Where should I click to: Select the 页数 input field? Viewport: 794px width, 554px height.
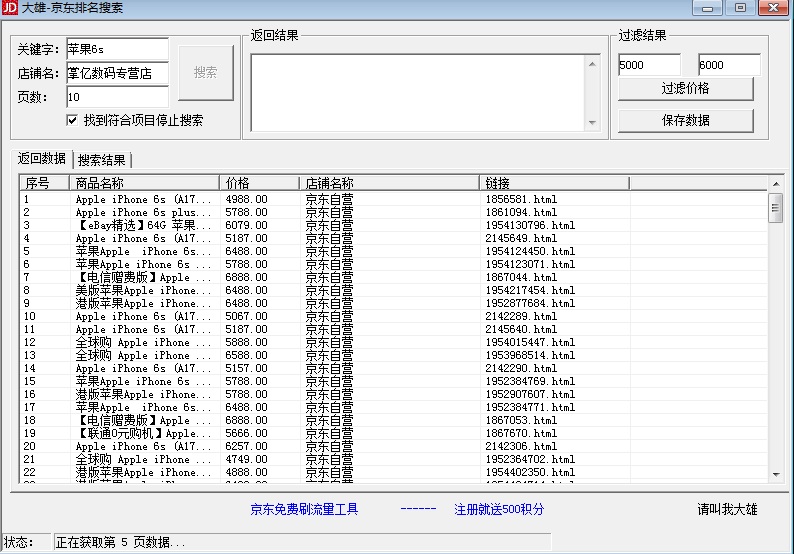coord(117,97)
